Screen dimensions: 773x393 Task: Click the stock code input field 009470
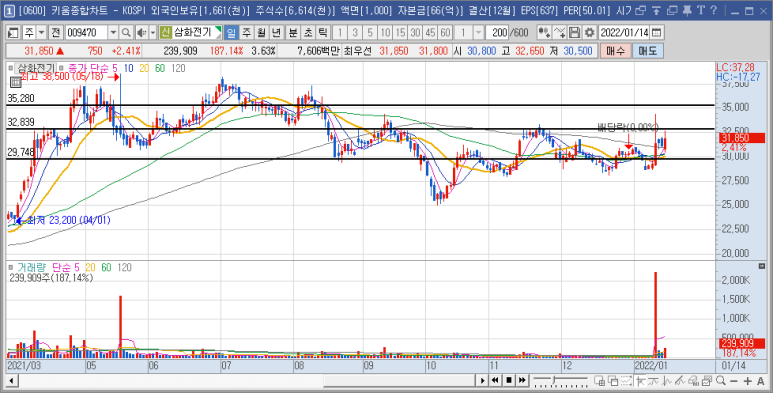(87, 33)
